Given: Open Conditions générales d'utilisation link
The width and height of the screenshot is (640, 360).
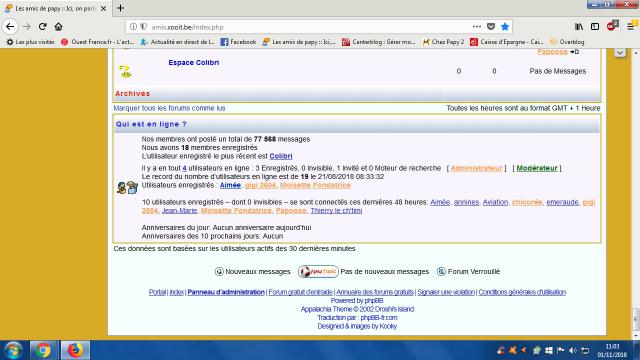Looking at the screenshot, I should 522,292.
